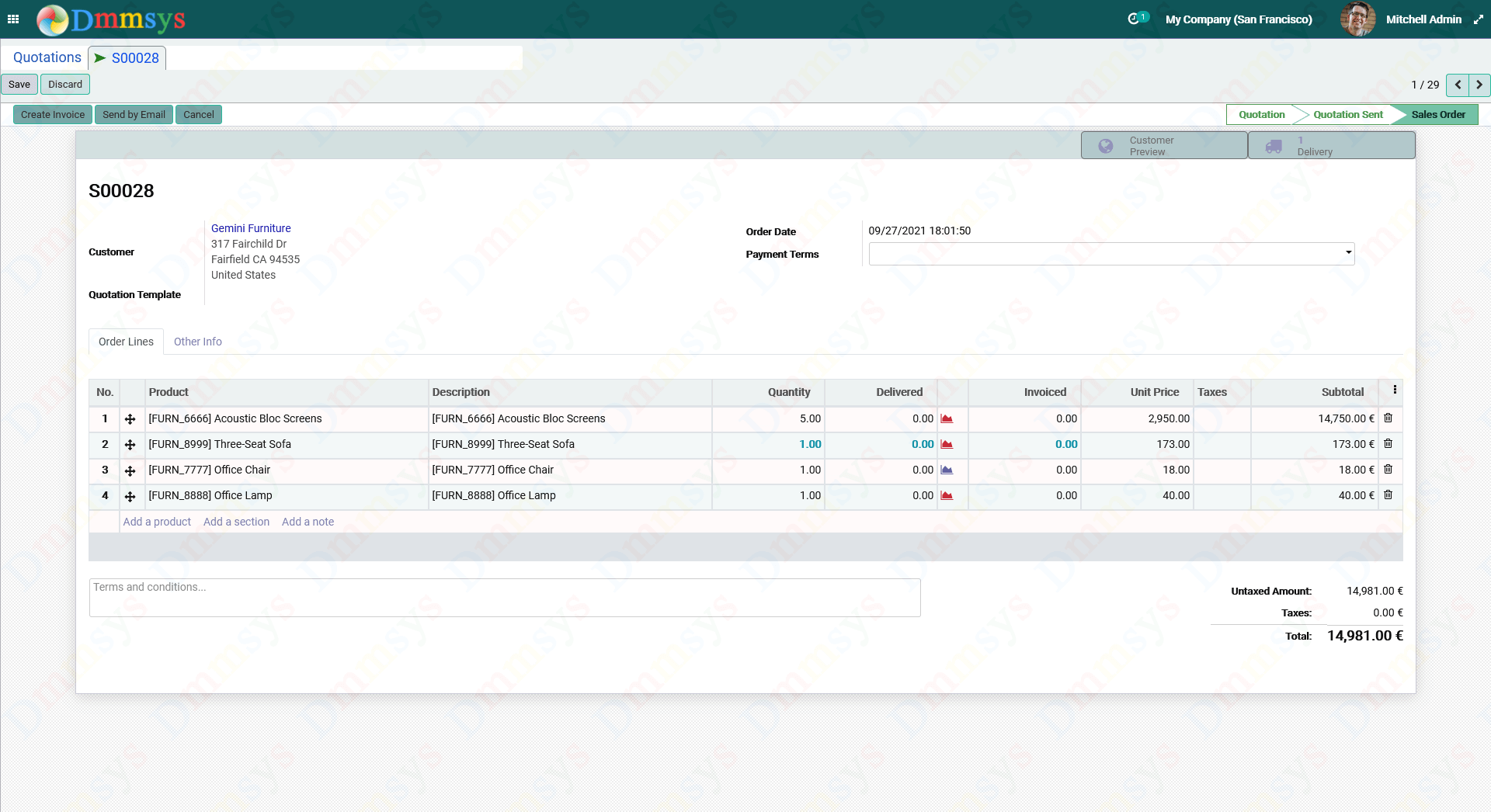Open forecast chart icon for Acoustic Bloc Screens

click(x=947, y=418)
